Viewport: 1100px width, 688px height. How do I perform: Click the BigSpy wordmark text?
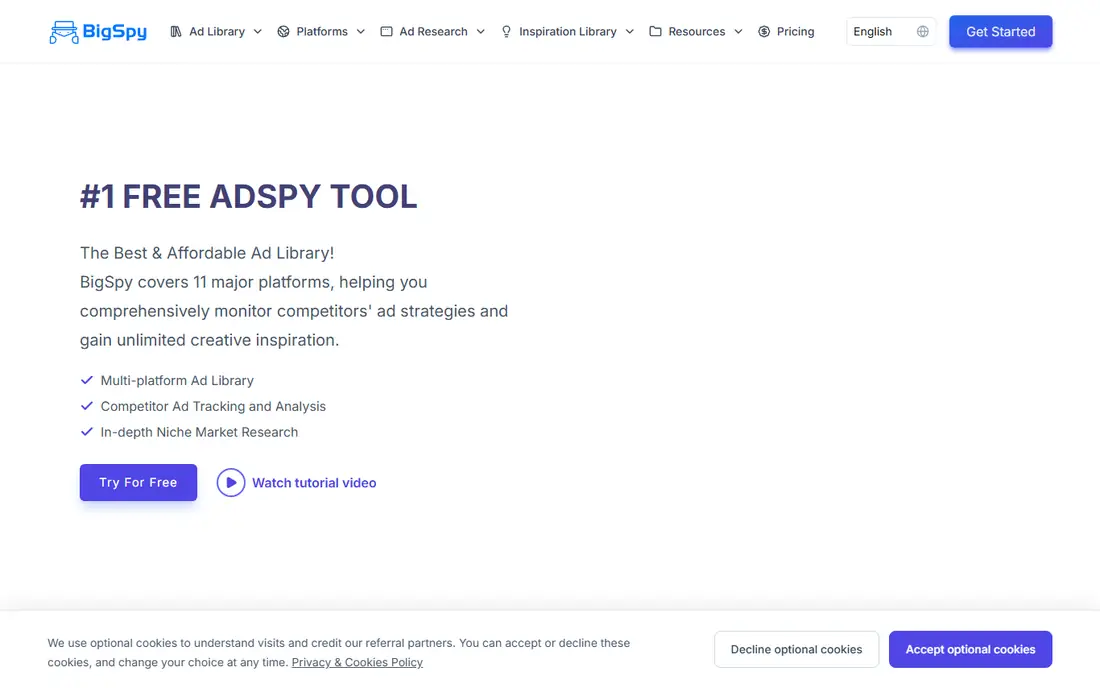pos(114,32)
